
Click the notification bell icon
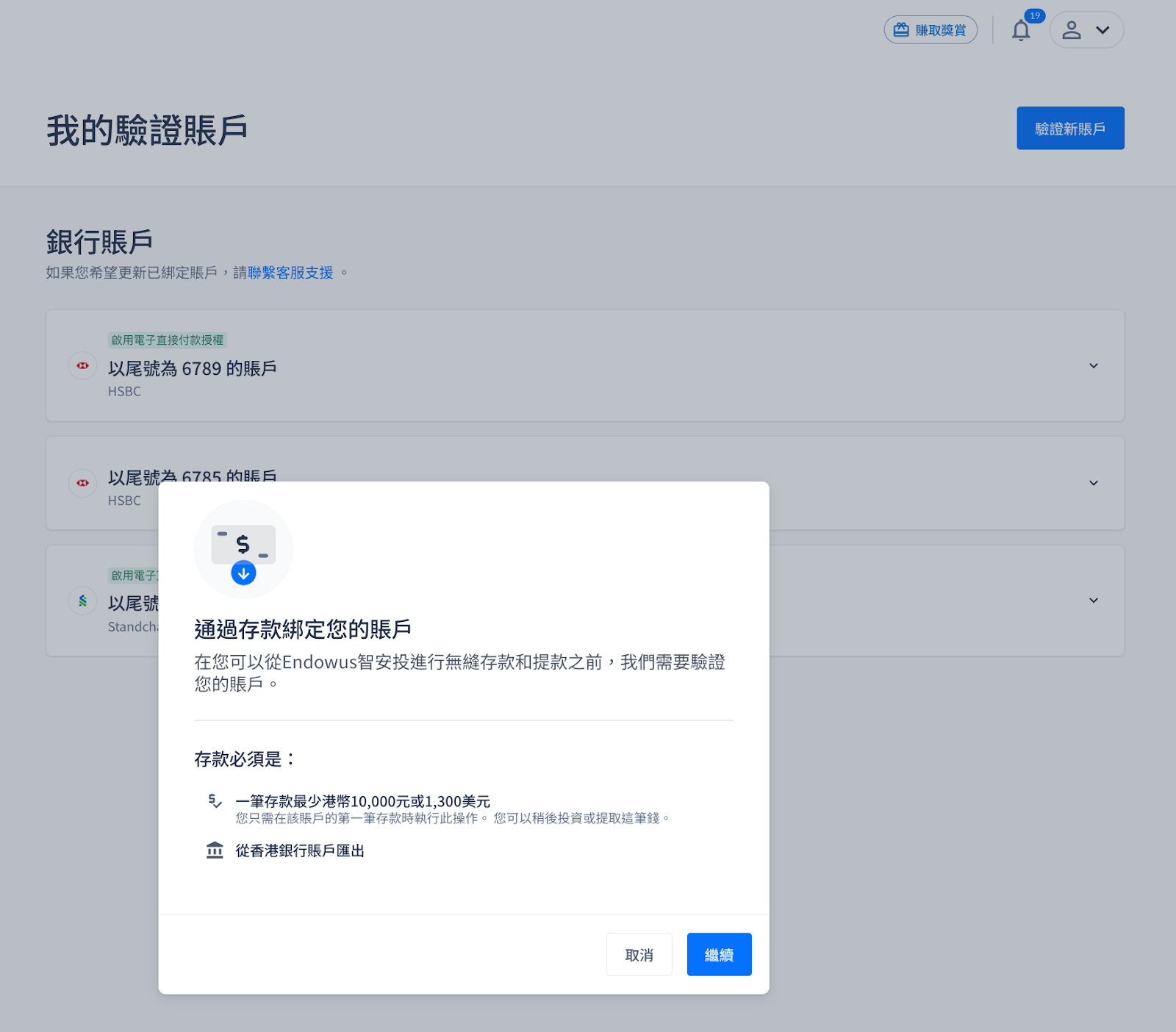click(1020, 31)
